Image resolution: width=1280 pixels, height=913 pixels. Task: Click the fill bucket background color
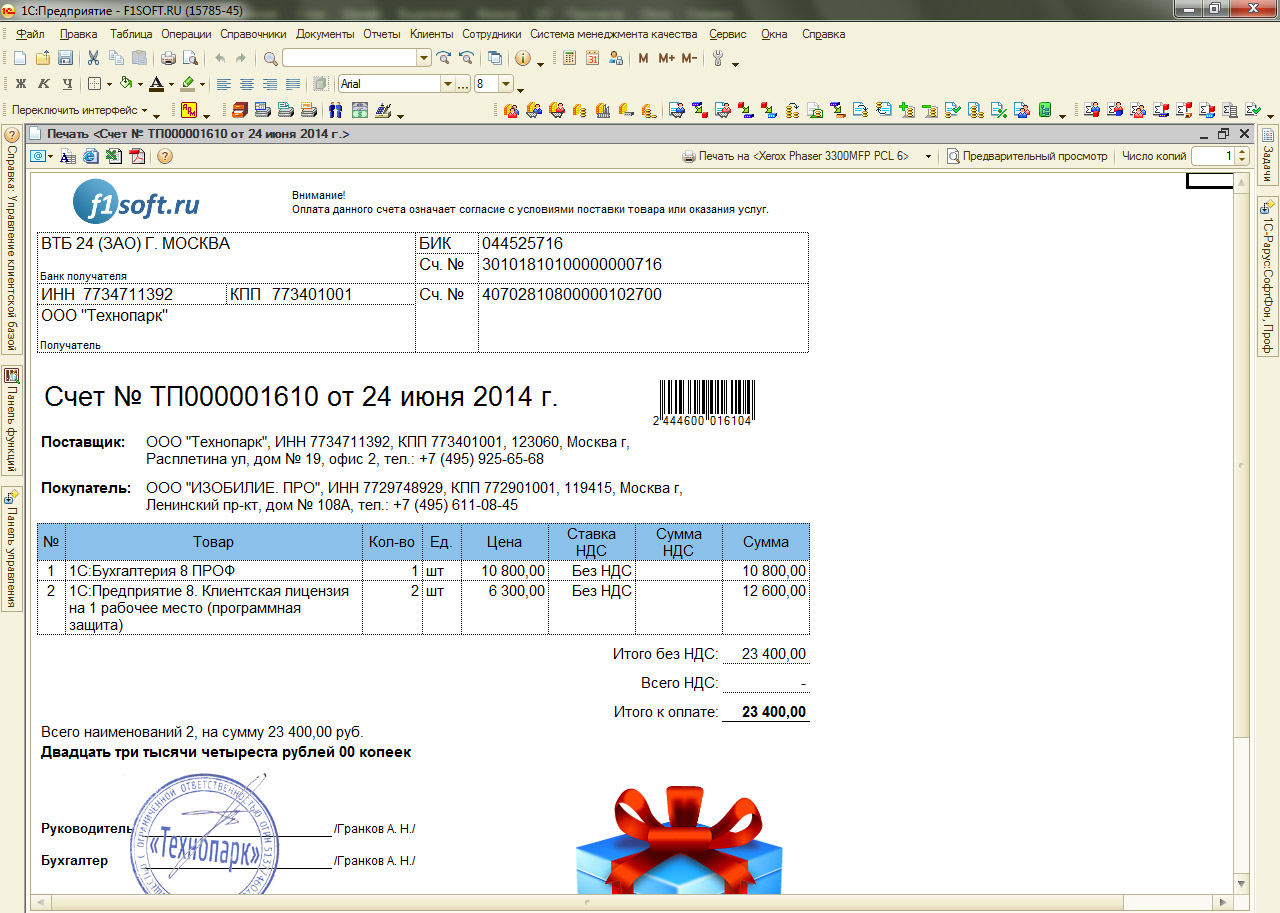[126, 84]
